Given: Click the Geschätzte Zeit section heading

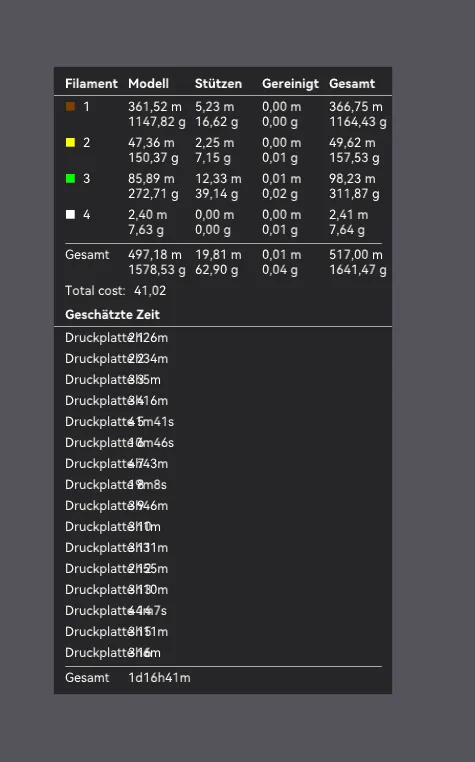Looking at the screenshot, I should (112, 314).
